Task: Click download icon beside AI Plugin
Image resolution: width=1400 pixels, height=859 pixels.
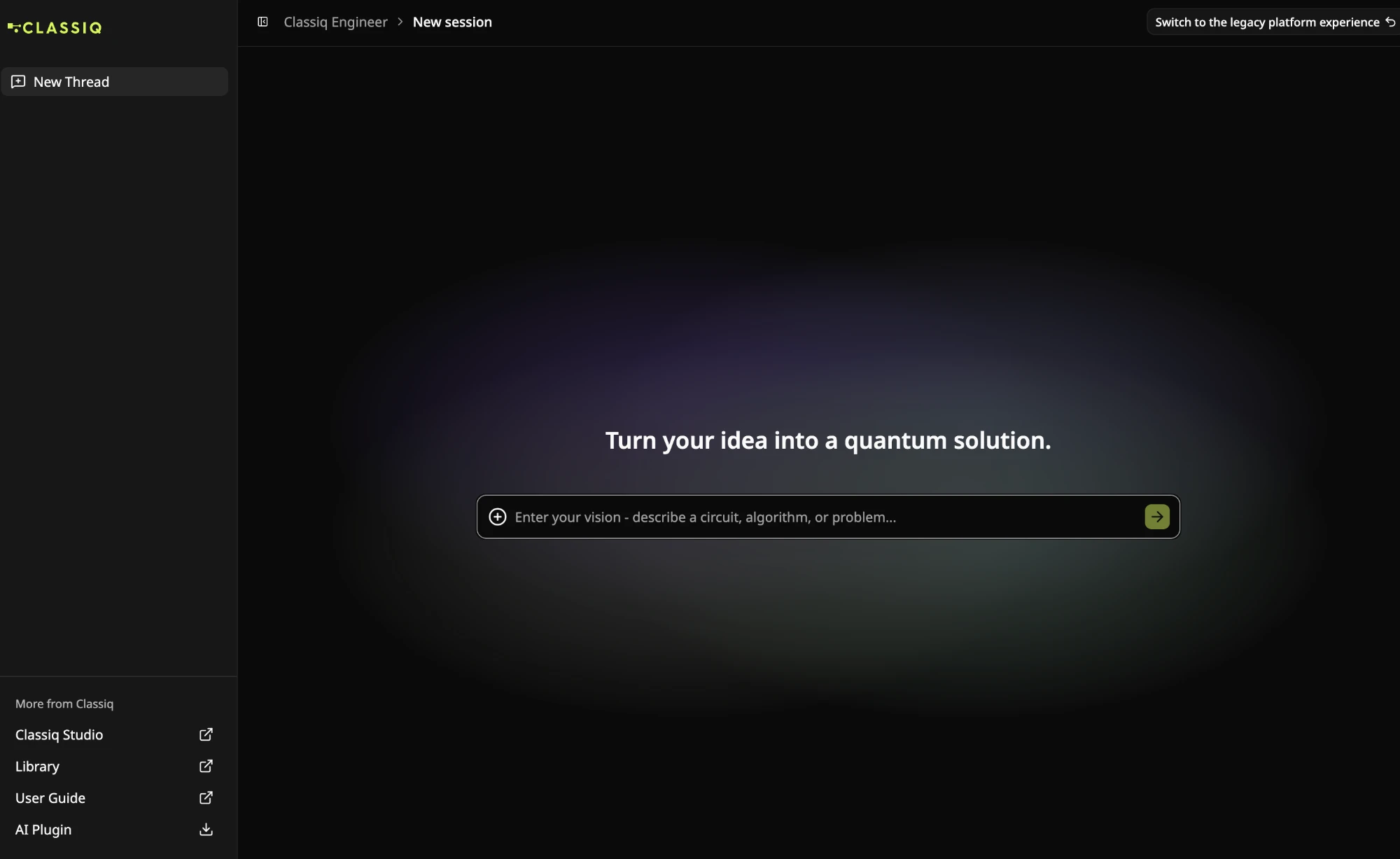Action: (x=206, y=830)
